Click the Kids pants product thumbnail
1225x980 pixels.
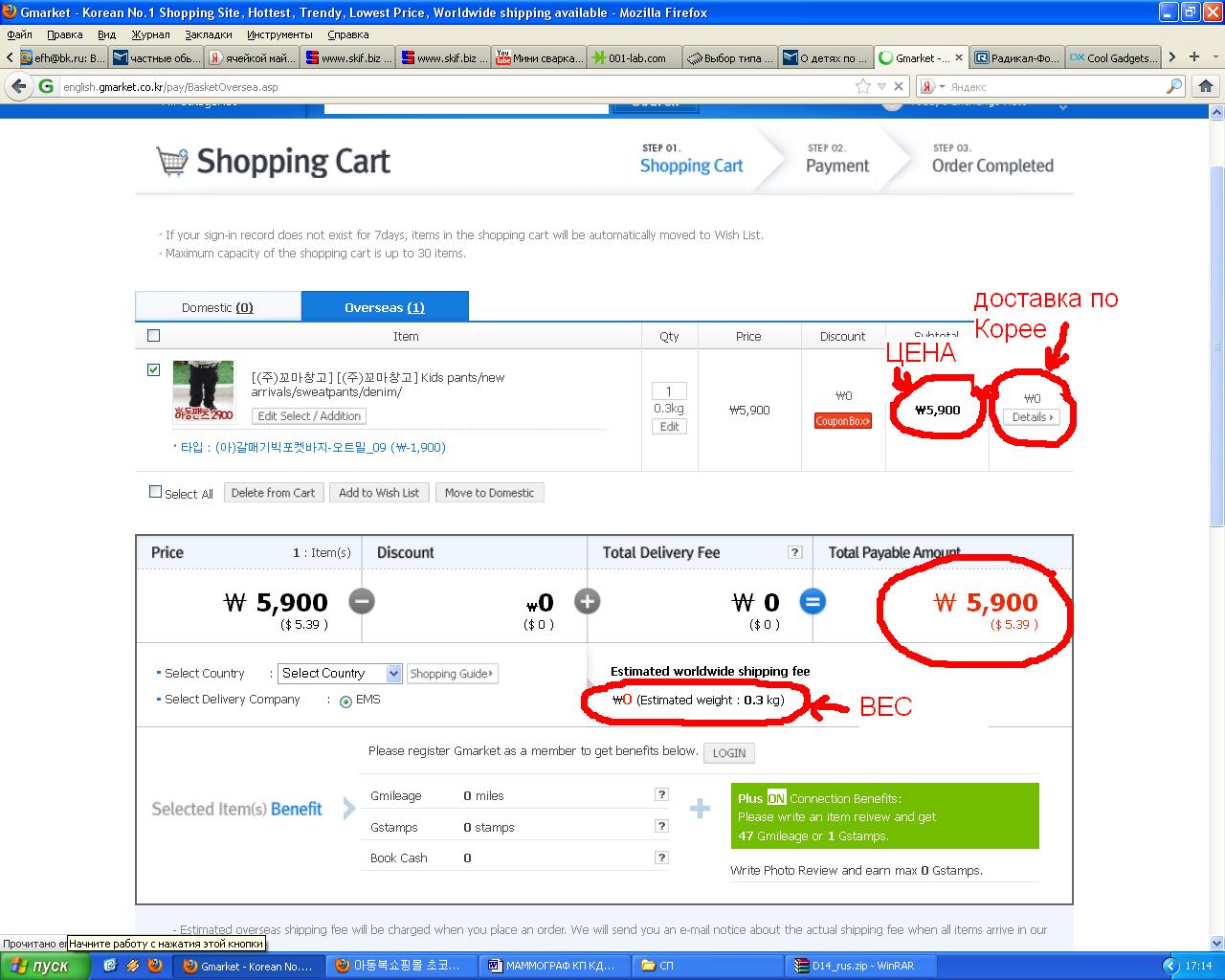pos(203,391)
